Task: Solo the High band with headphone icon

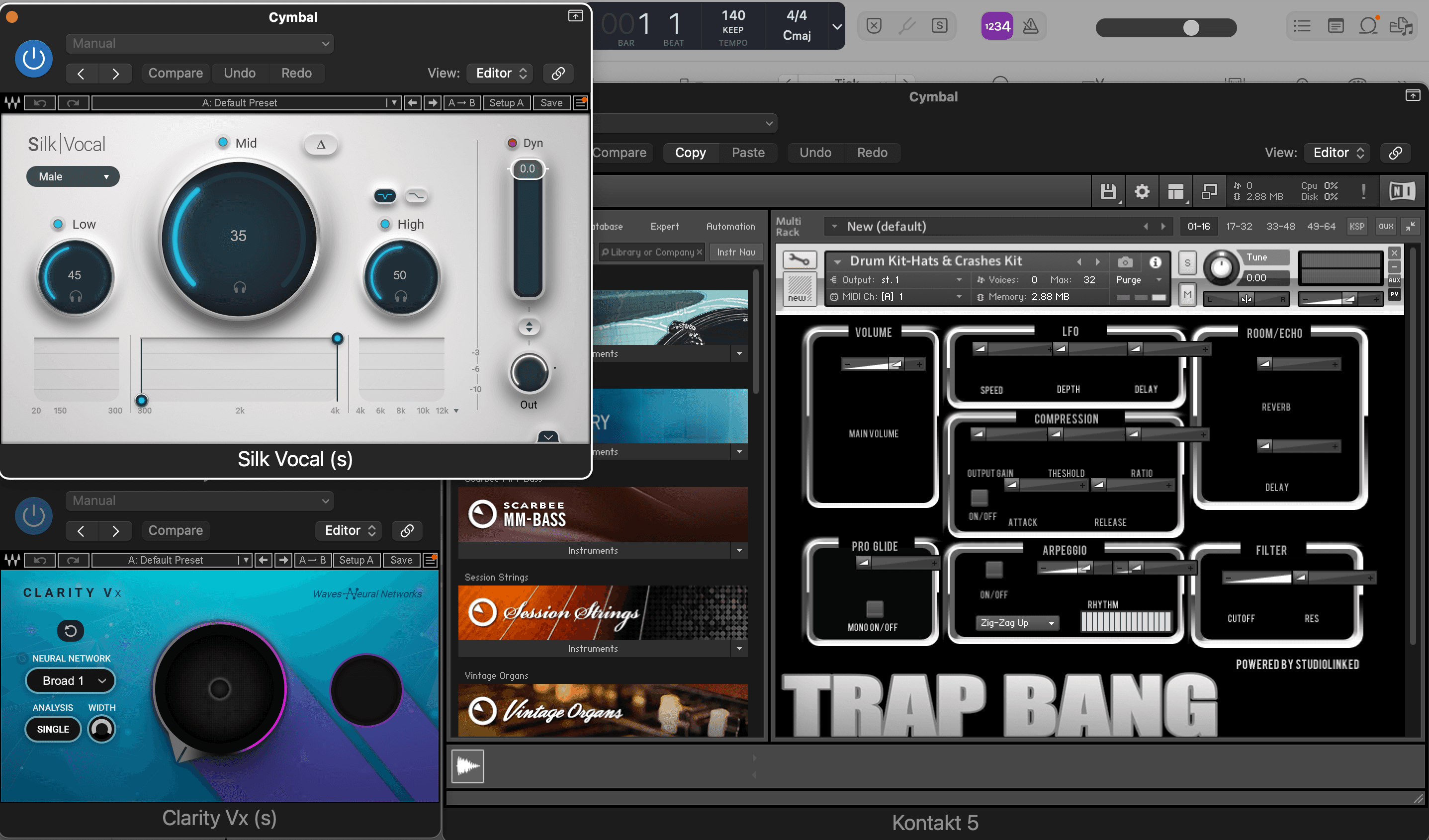Action: pos(401,296)
